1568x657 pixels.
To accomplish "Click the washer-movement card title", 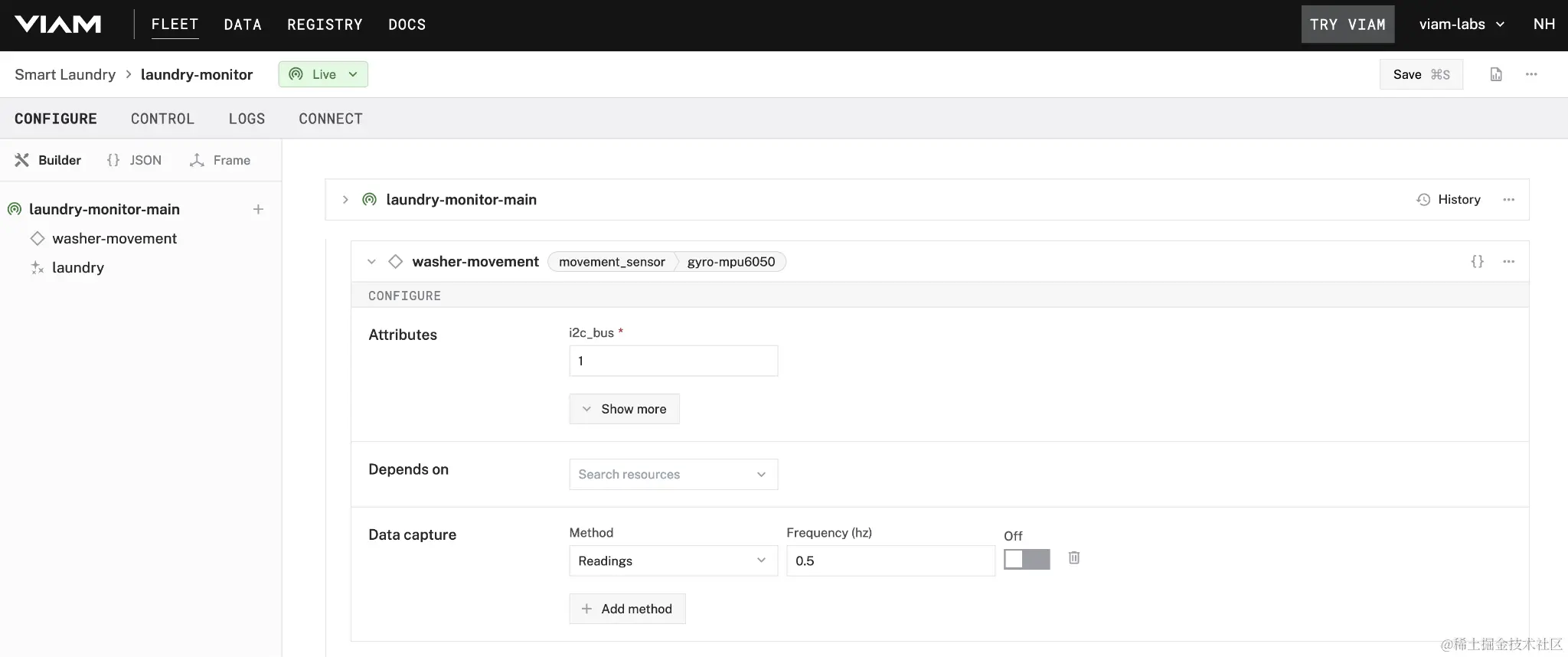I will coord(475,262).
